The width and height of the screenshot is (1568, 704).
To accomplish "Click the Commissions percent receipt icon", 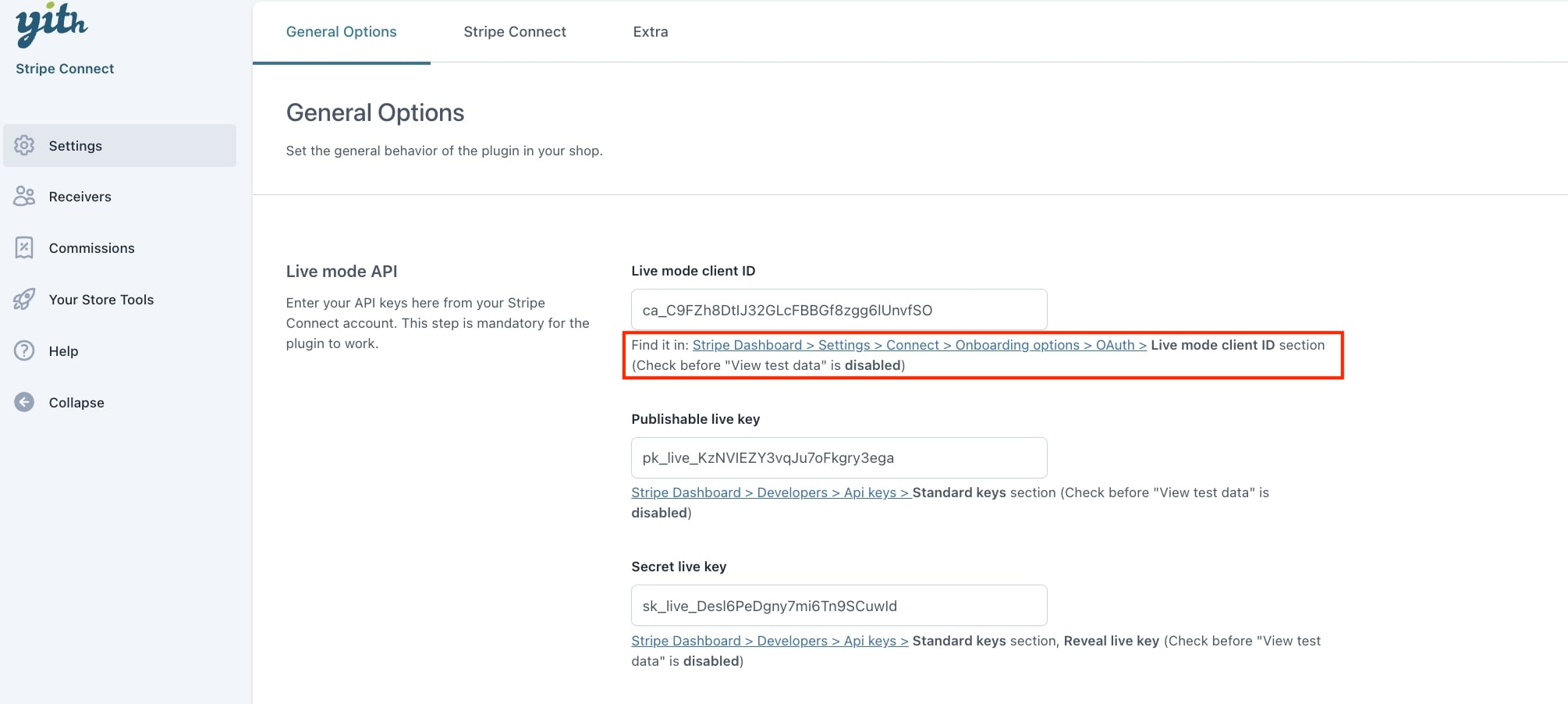I will pyautogui.click(x=24, y=248).
